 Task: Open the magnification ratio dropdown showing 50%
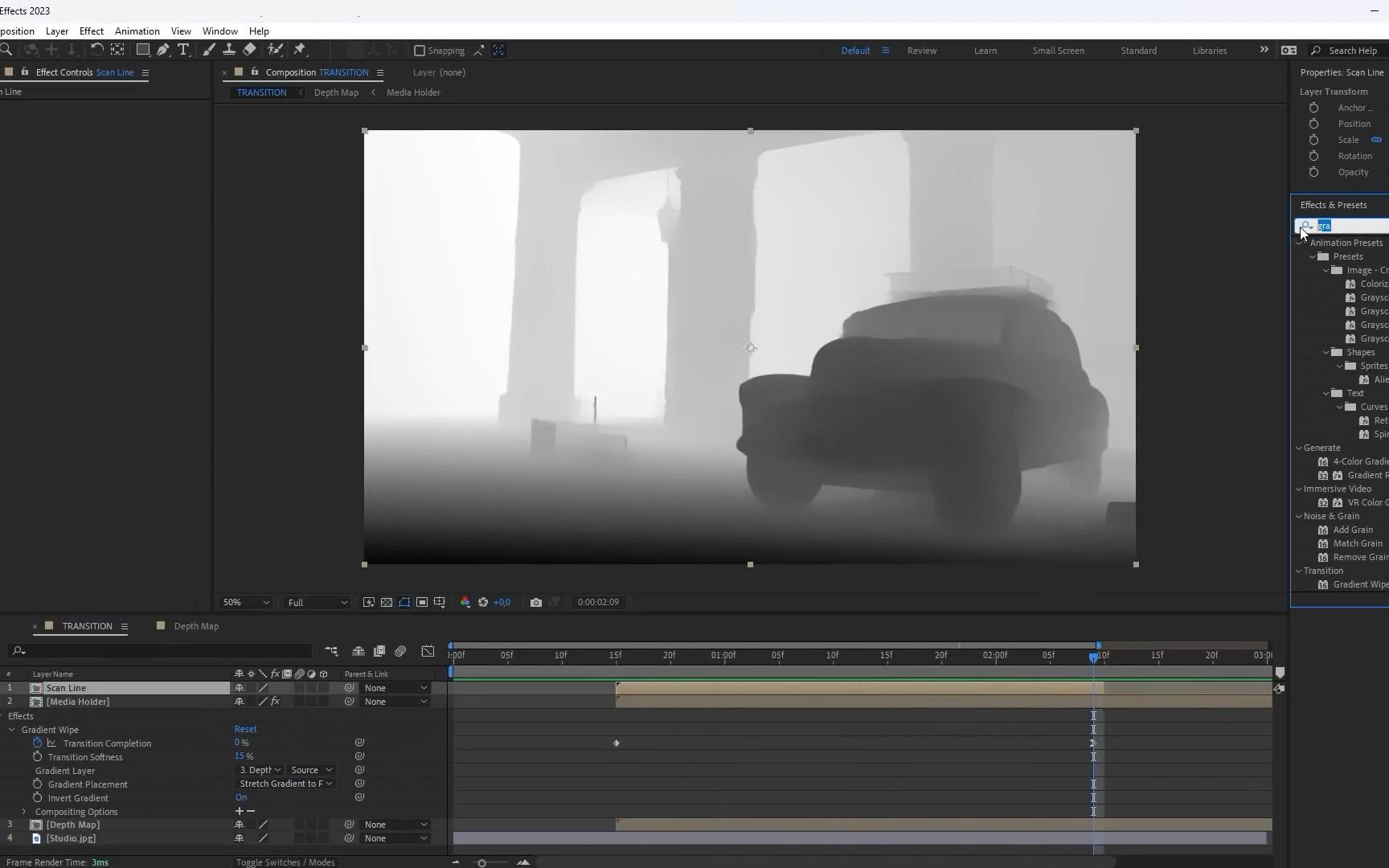(245, 602)
